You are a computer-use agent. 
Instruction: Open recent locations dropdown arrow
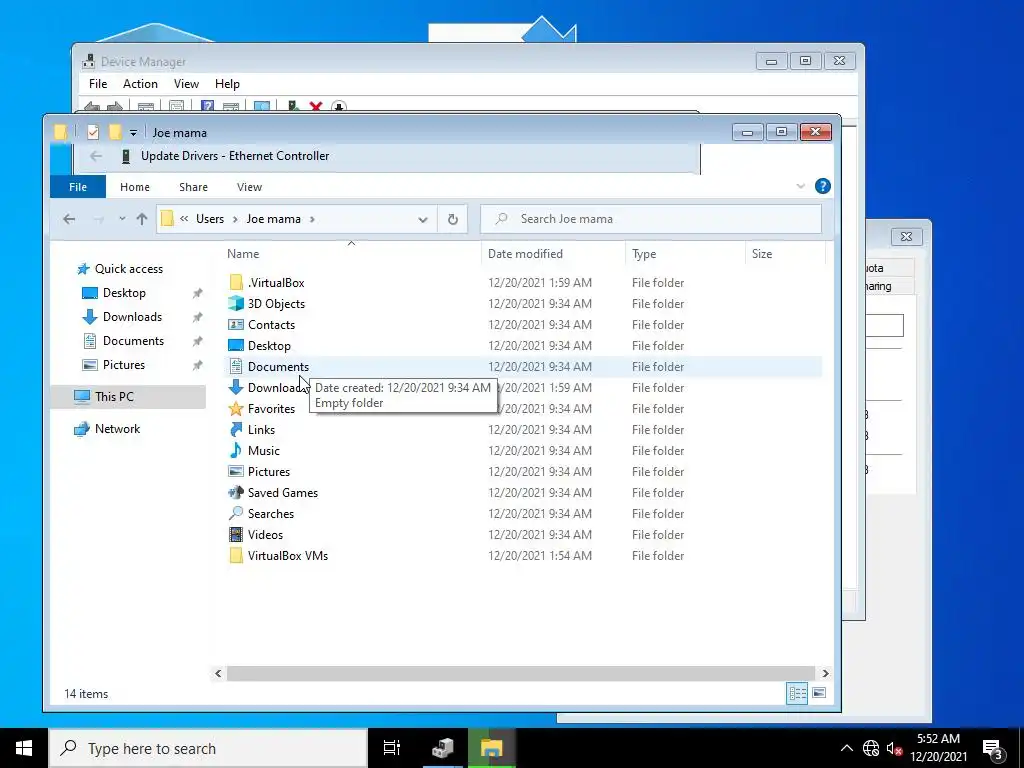pos(122,219)
